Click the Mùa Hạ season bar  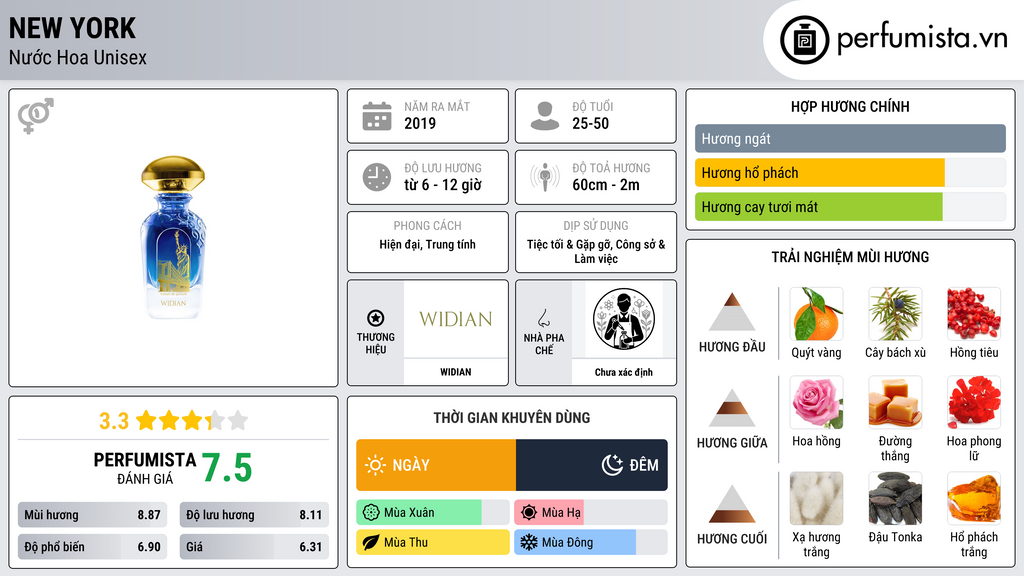[590, 513]
